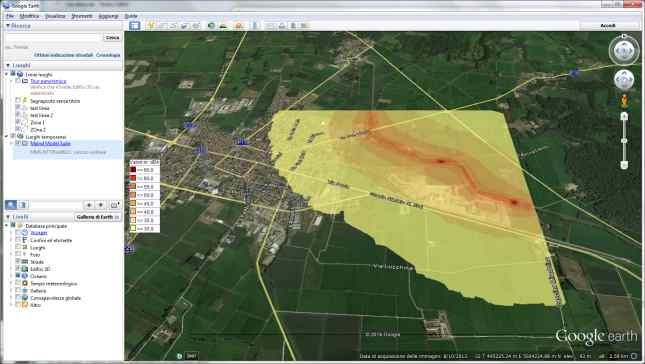Click the email toolbar icon
Viewport: 645px width, 364px height.
coord(270,26)
